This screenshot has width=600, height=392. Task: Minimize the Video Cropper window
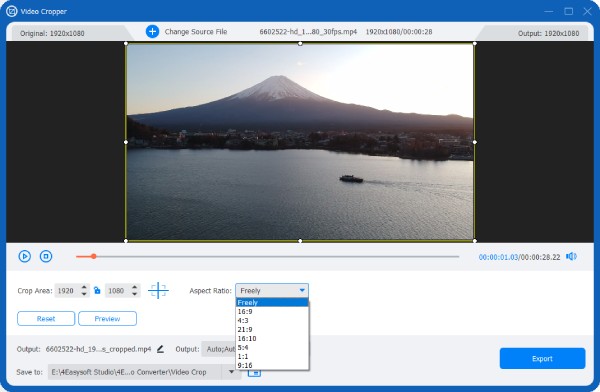click(549, 11)
